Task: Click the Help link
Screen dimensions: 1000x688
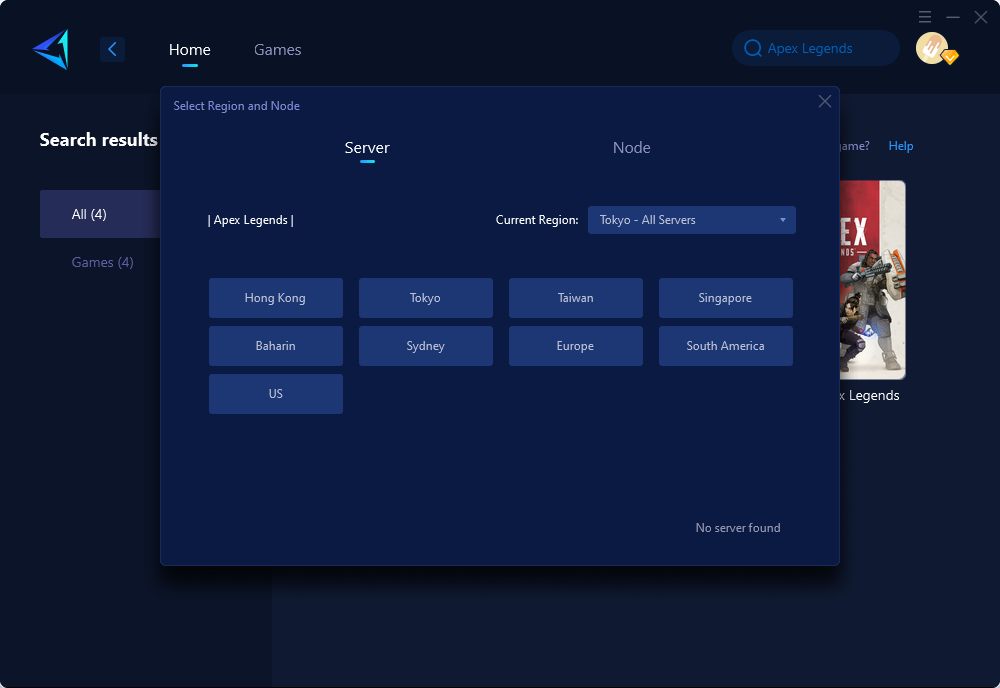Action: (x=901, y=146)
